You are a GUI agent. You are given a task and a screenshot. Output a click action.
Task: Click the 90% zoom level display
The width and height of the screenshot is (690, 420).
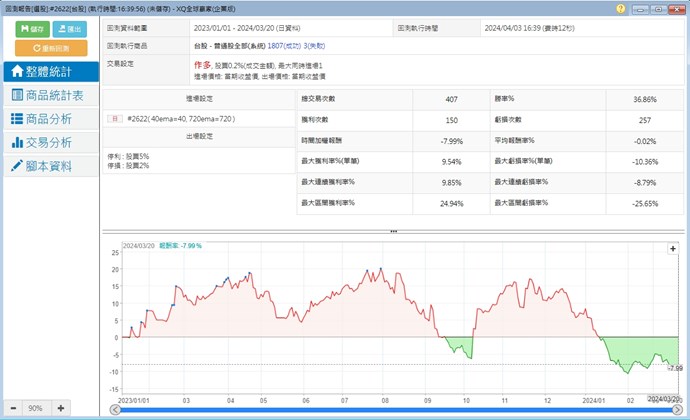pos(35,408)
